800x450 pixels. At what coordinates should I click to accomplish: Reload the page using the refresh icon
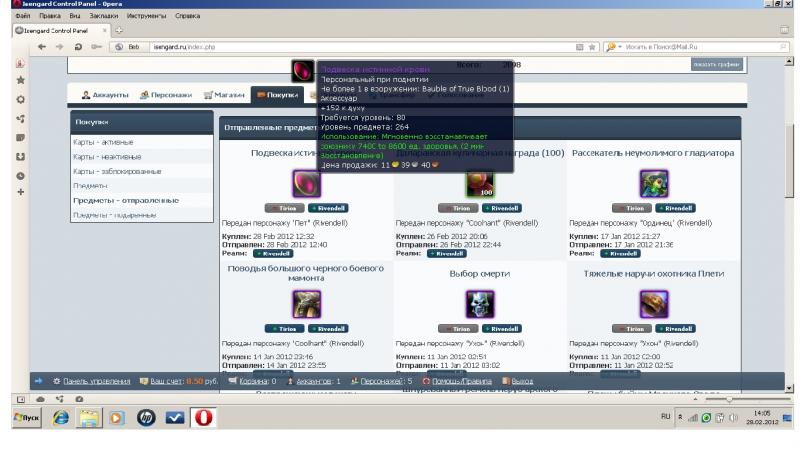click(x=78, y=46)
